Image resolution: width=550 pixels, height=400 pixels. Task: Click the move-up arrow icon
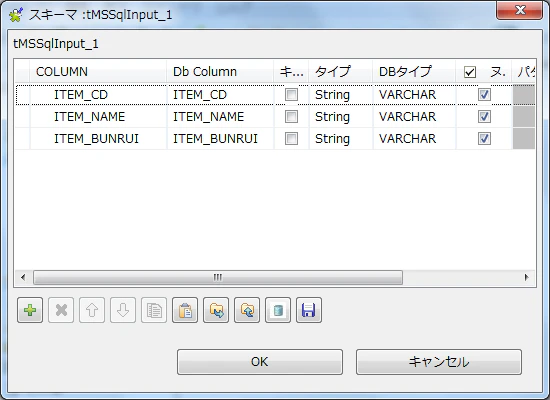click(92, 310)
